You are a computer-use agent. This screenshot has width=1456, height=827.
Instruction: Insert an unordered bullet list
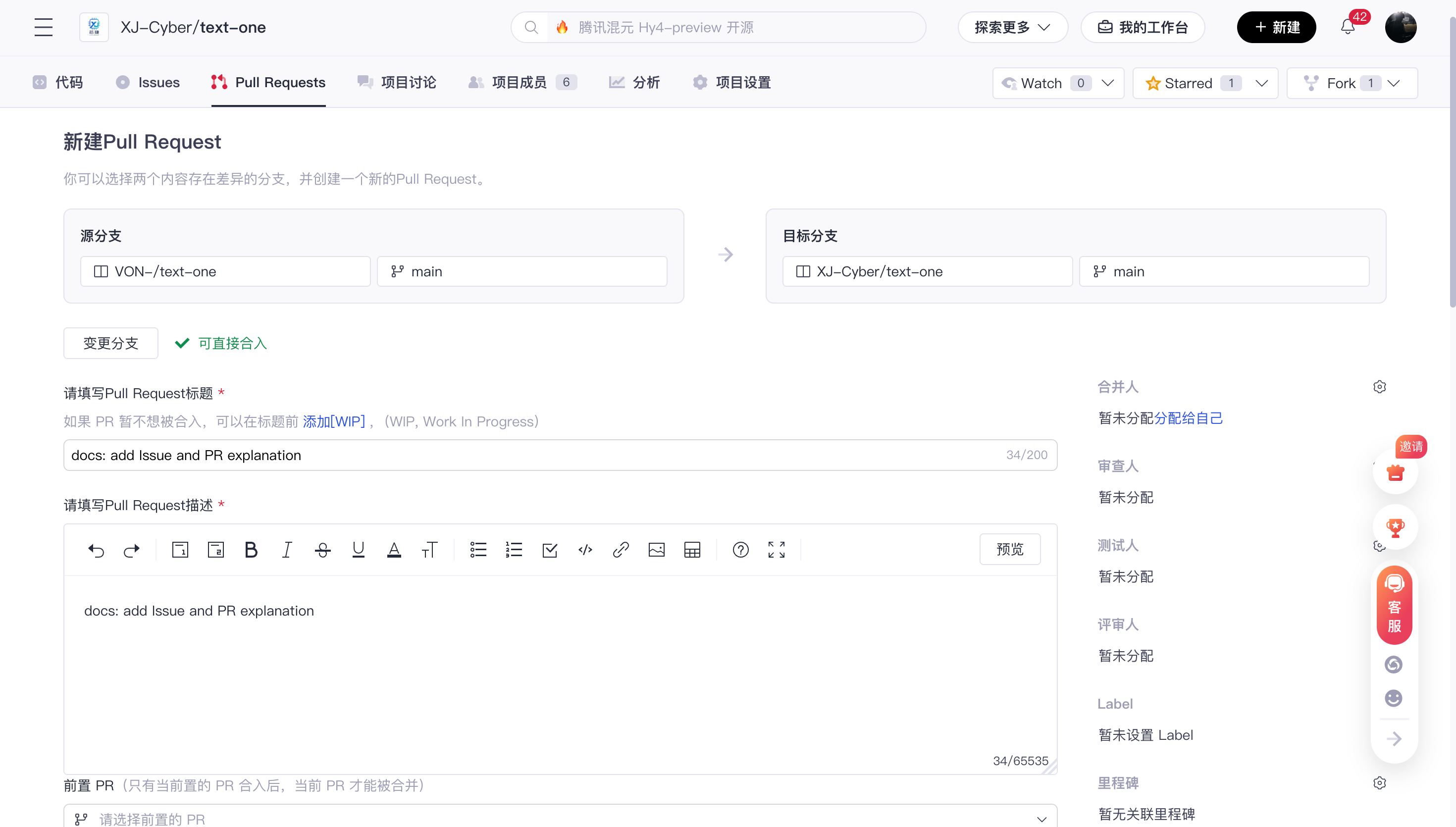[x=478, y=550]
